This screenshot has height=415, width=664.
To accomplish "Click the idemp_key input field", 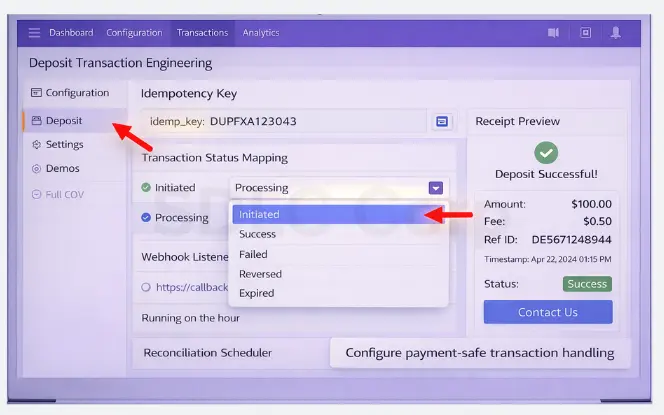I will coord(284,122).
